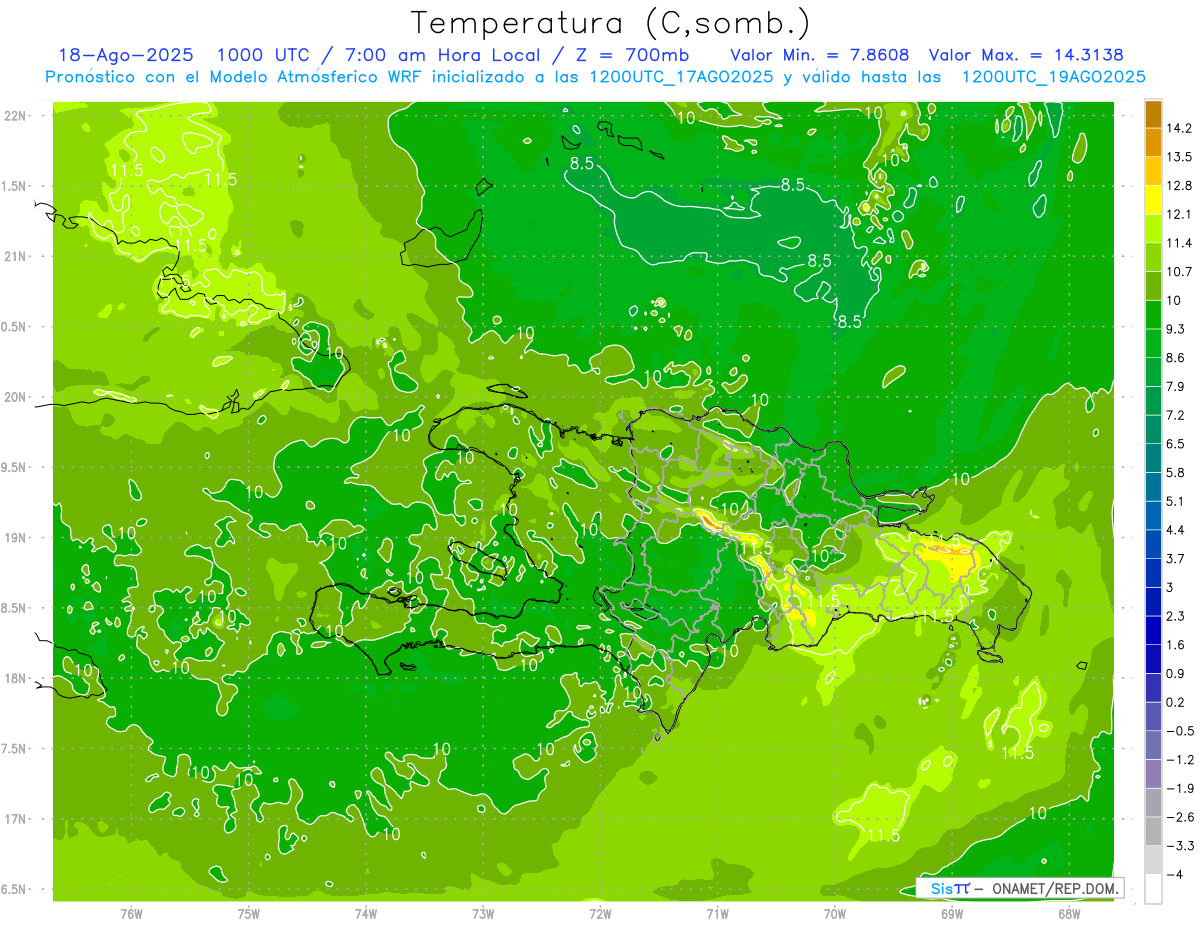Click latitude axis label '19N'
1200x927 pixels.
pyautogui.click(x=14, y=538)
